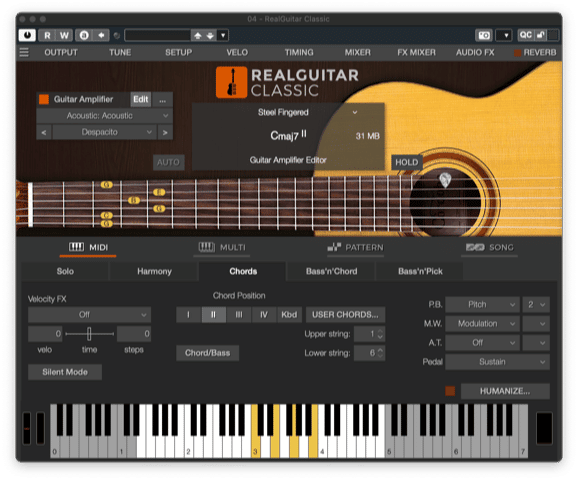Open the pitch bend range 2 dropdown
Image resolution: width=578 pixels, height=480 pixels.
[x=536, y=305]
